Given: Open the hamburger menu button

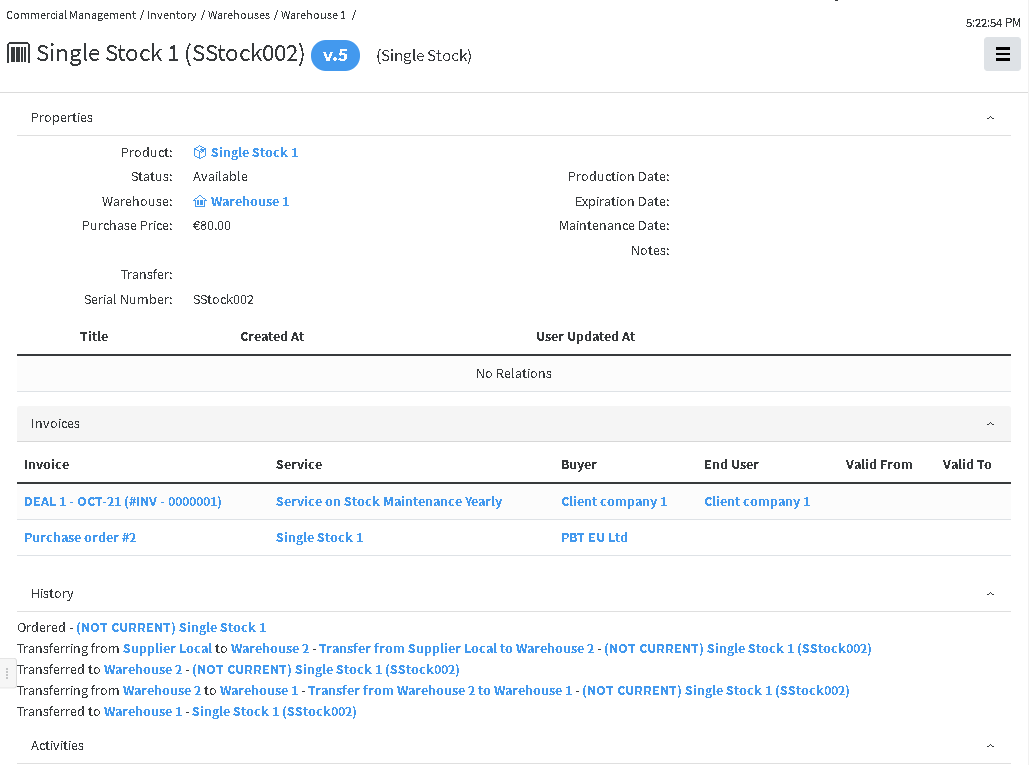Looking at the screenshot, I should point(1002,54).
